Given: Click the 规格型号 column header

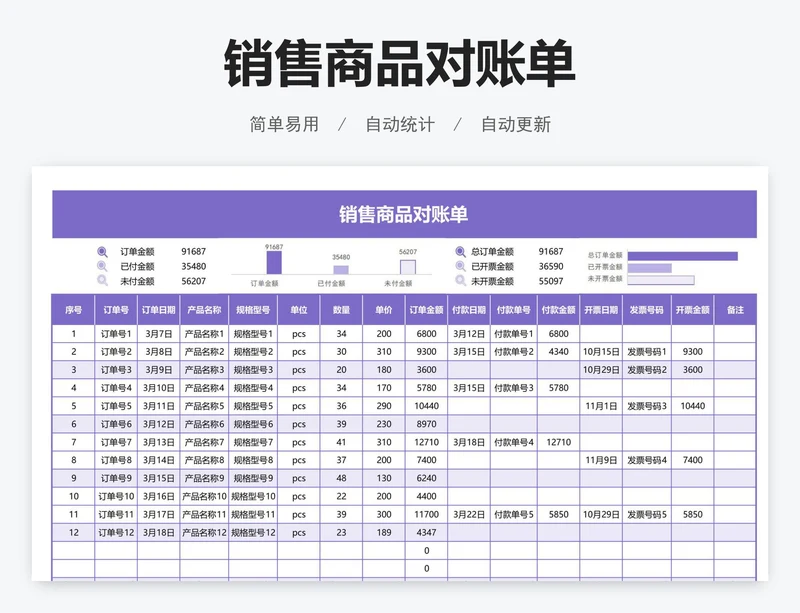Looking at the screenshot, I should (253, 310).
